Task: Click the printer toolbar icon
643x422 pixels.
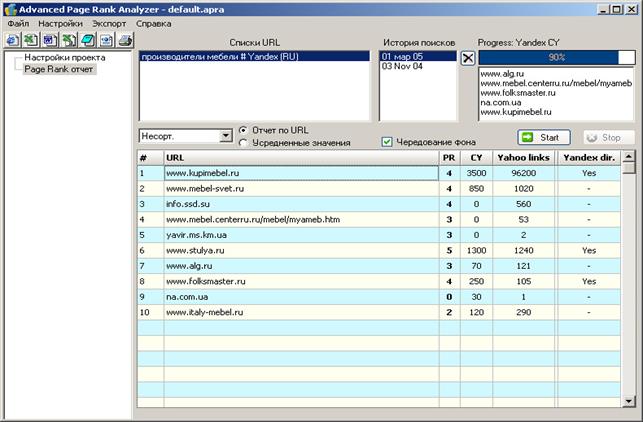Action: 125,40
